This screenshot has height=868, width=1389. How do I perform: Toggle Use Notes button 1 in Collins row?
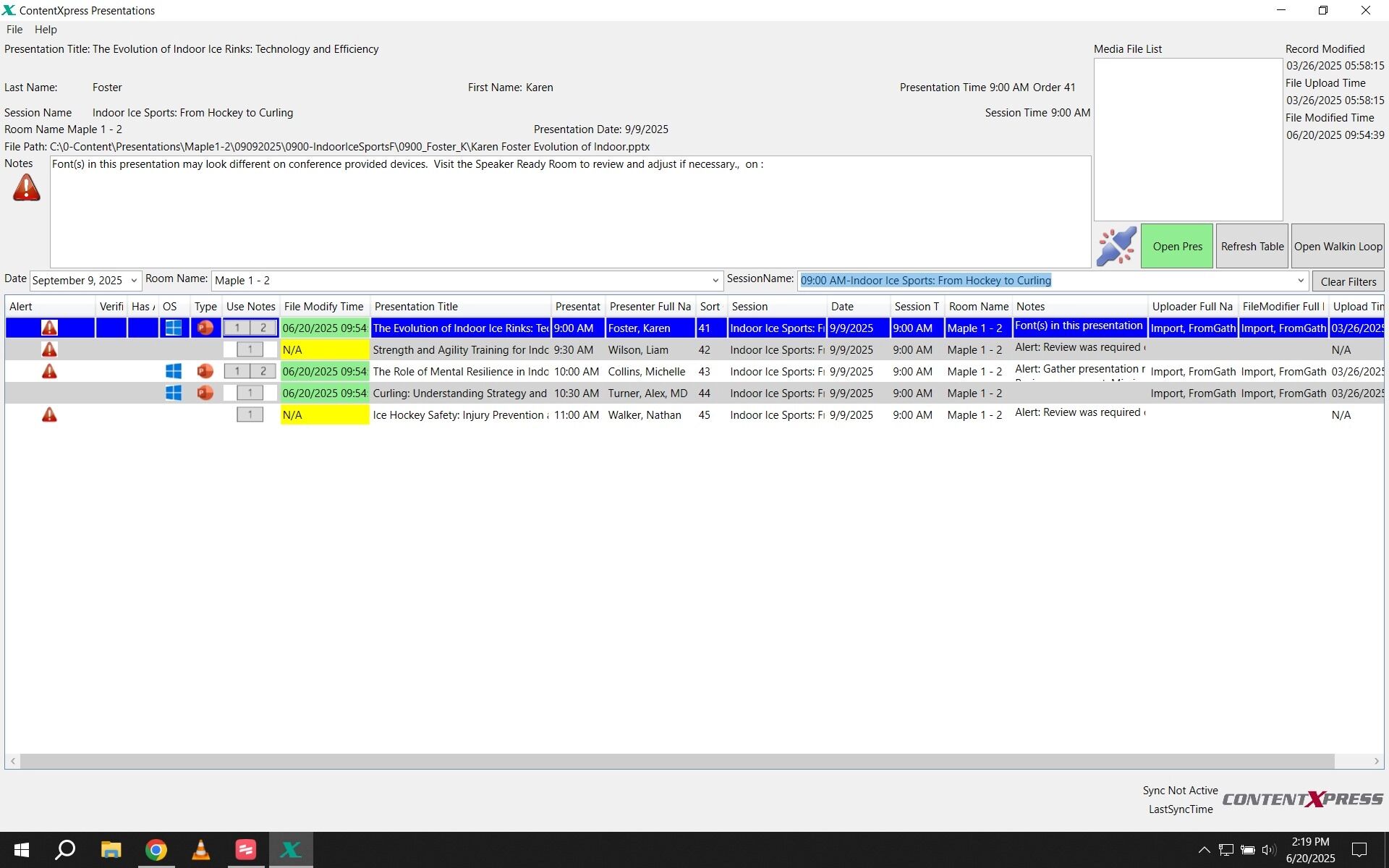pyautogui.click(x=237, y=371)
